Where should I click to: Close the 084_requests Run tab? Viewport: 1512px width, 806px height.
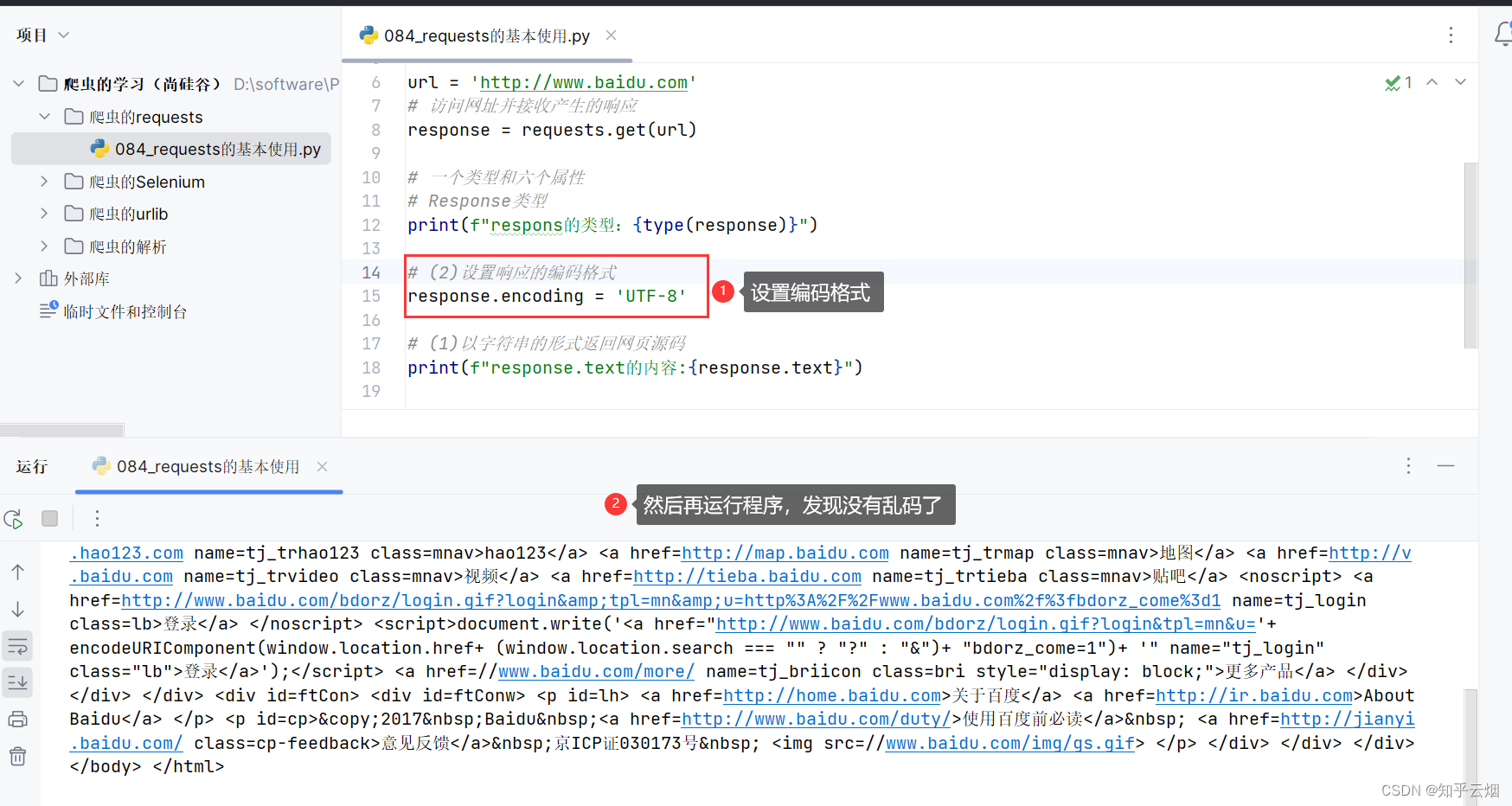coord(322,466)
